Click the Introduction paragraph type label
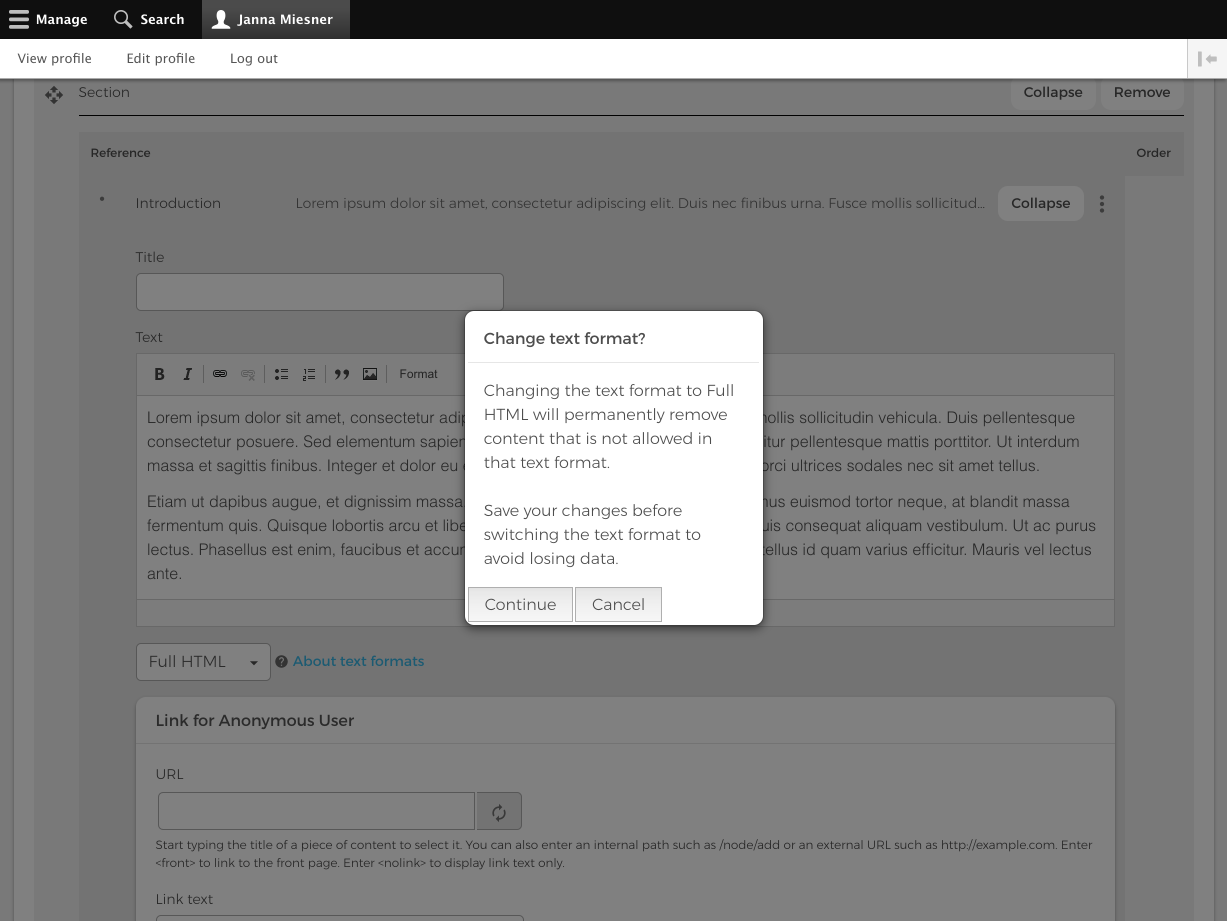This screenshot has height=921, width=1227. point(178,203)
